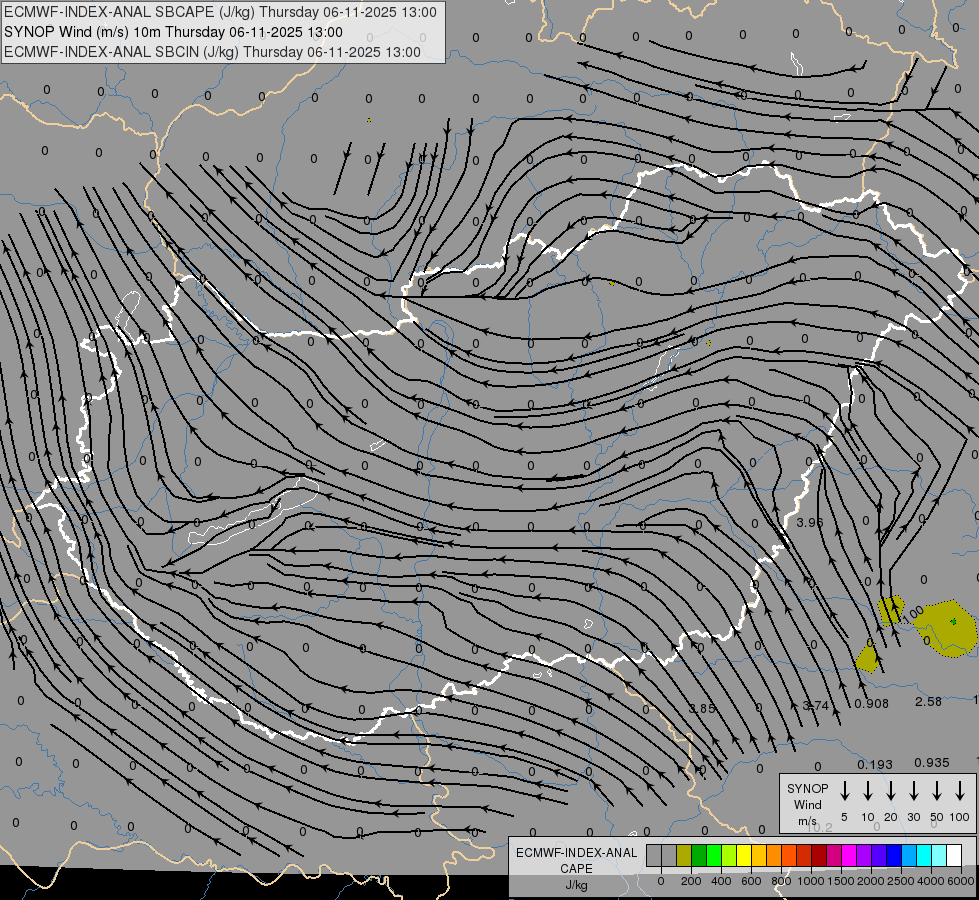
Task: Click the 3.74 value on the map
Action: 815,706
